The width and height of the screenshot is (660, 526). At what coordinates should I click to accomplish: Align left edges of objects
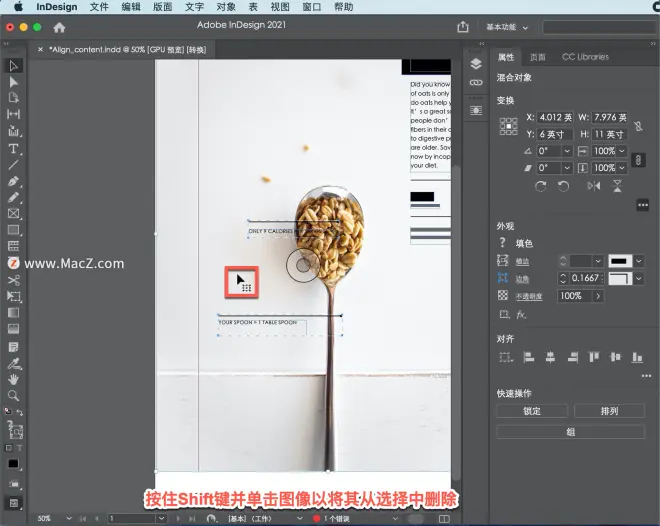tap(529, 357)
